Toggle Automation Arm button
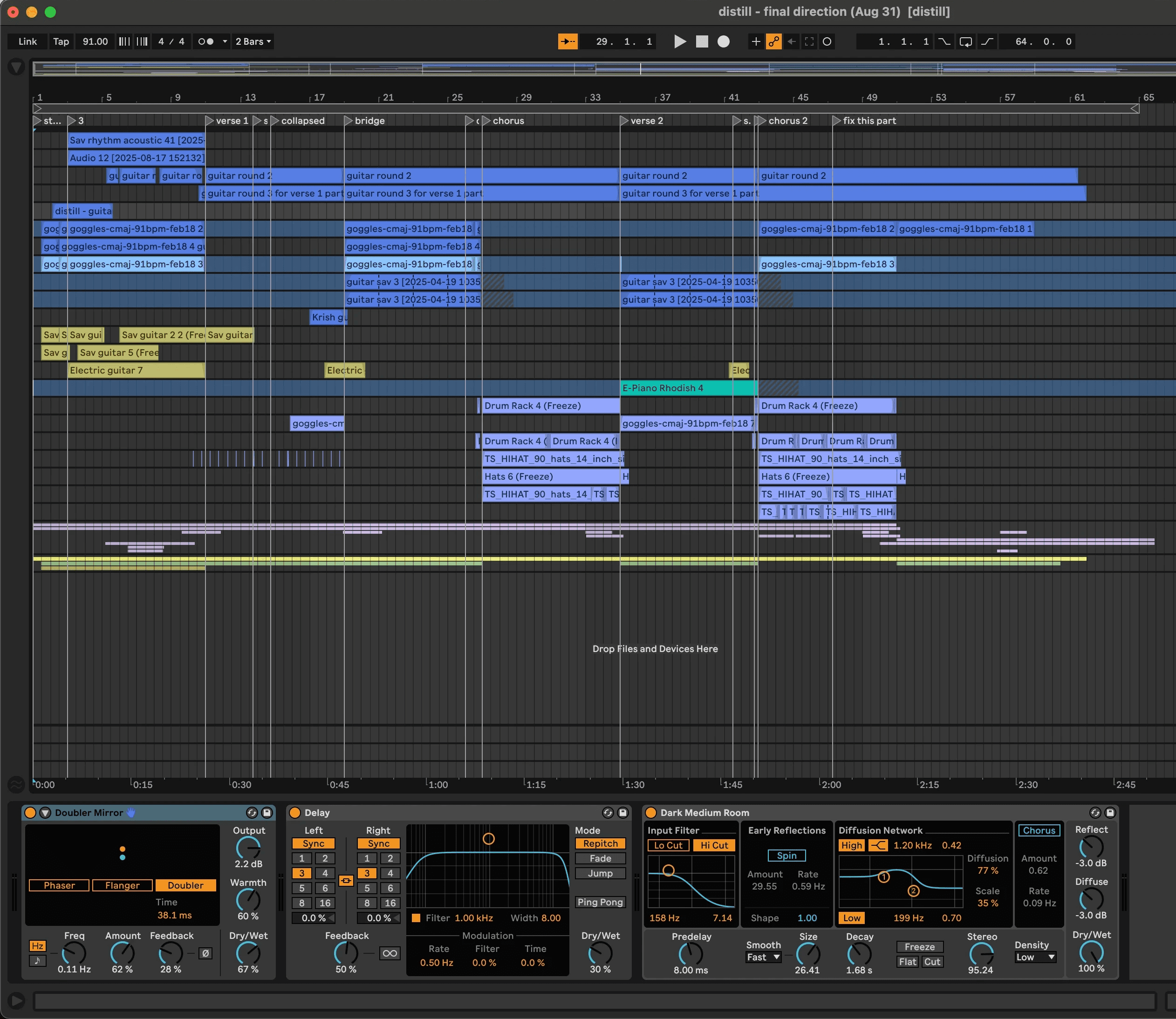The image size is (1176, 1019). [x=773, y=41]
